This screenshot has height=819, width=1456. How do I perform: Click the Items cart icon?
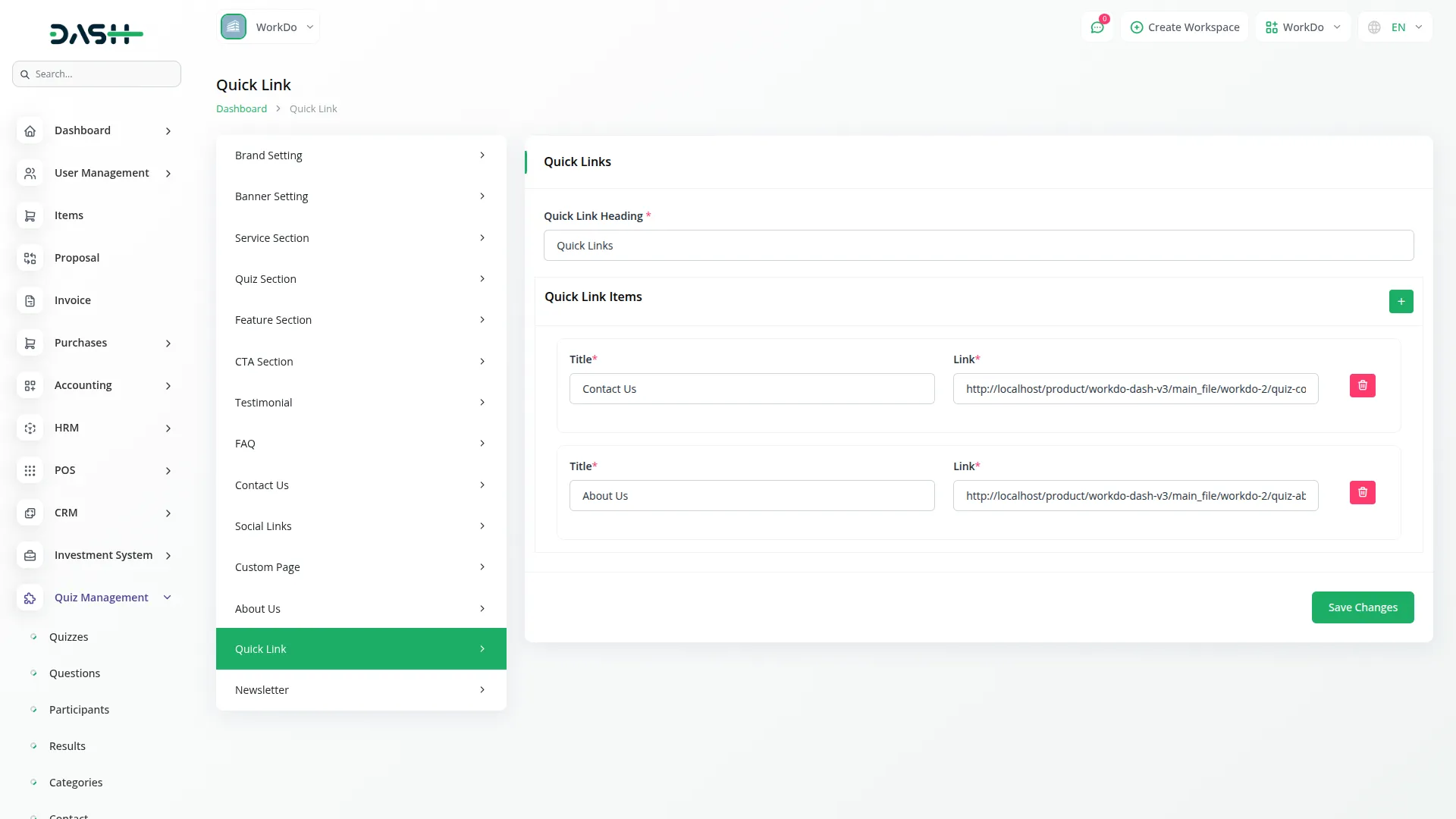pyautogui.click(x=30, y=215)
